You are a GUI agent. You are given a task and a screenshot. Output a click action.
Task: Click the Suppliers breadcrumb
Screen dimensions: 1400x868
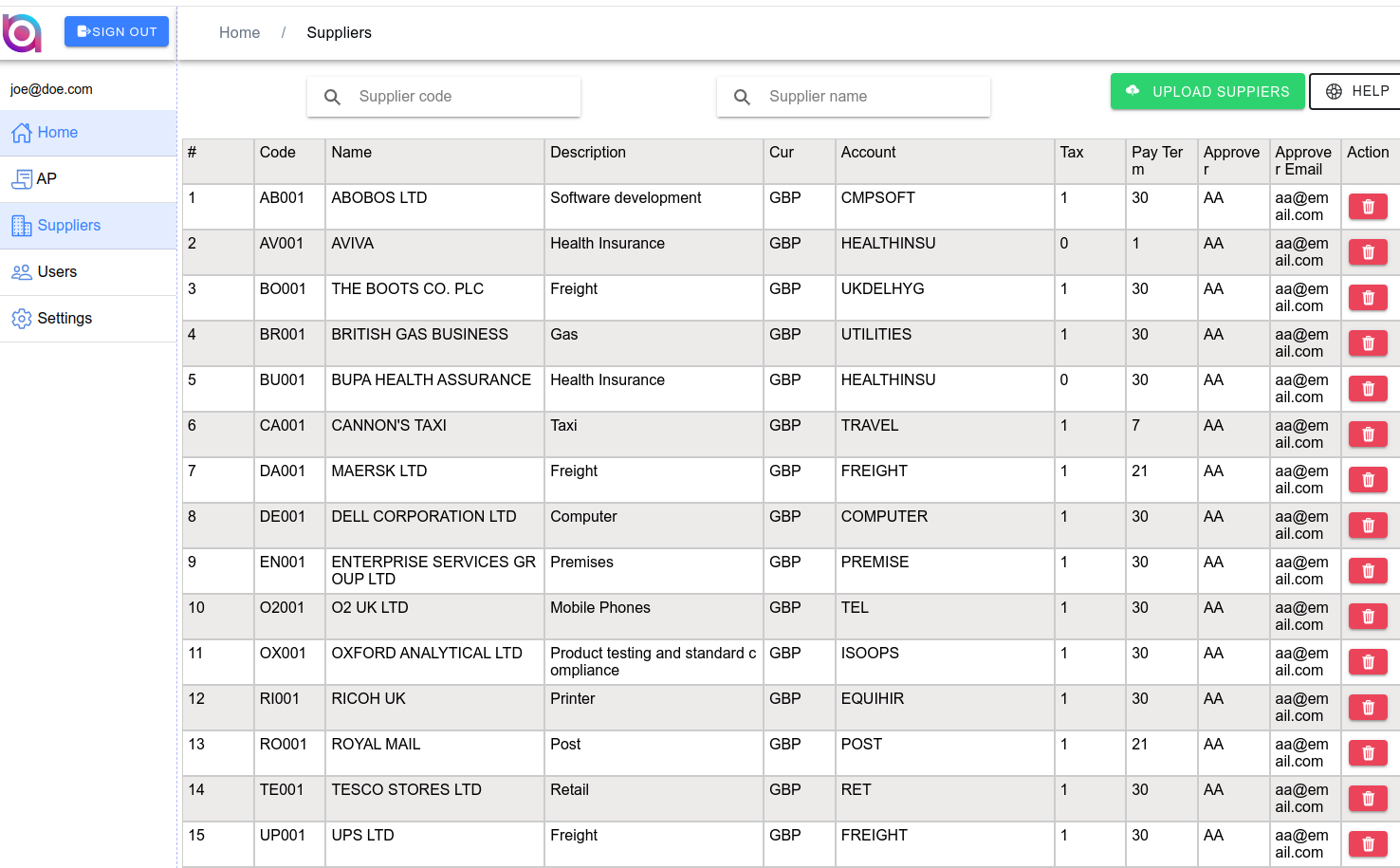click(x=339, y=32)
